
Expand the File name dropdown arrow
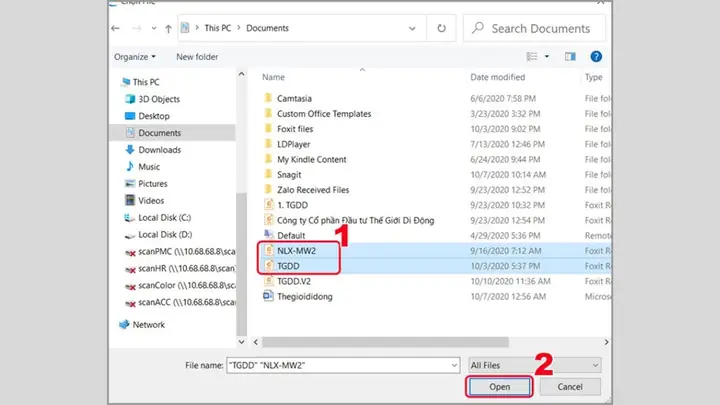click(x=454, y=366)
